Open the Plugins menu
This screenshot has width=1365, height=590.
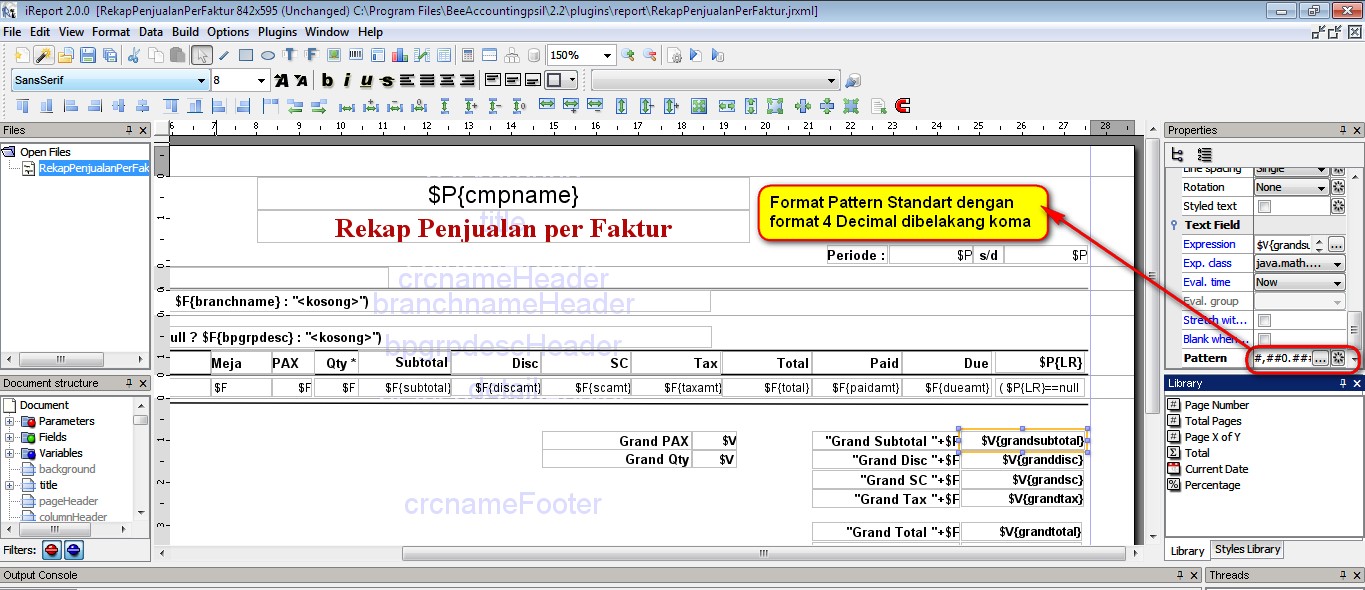tap(278, 32)
